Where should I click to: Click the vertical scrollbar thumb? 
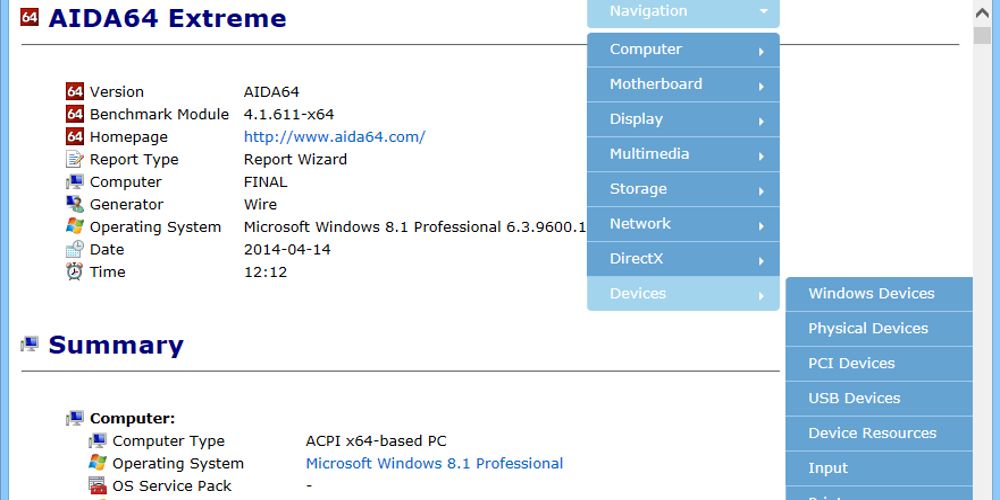click(x=982, y=36)
